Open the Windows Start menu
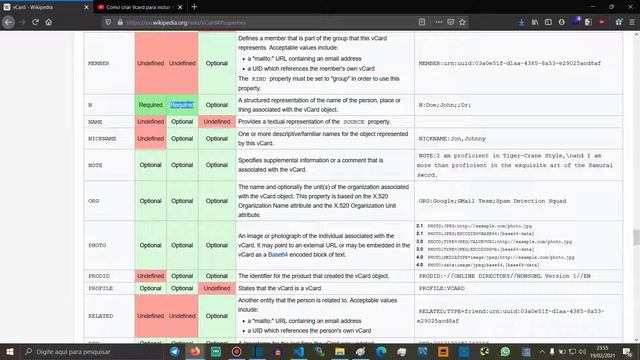This screenshot has width=640, height=360. pos(9,352)
